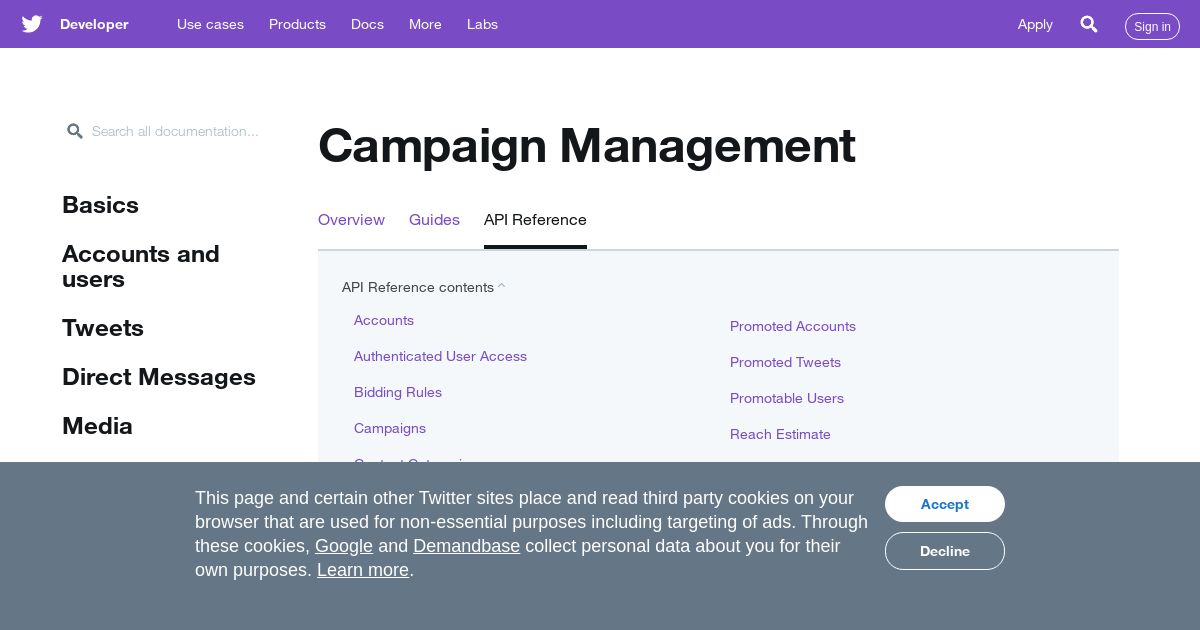The height and width of the screenshot is (630, 1200).
Task: Jump to Promotable Users reference
Action: point(787,398)
